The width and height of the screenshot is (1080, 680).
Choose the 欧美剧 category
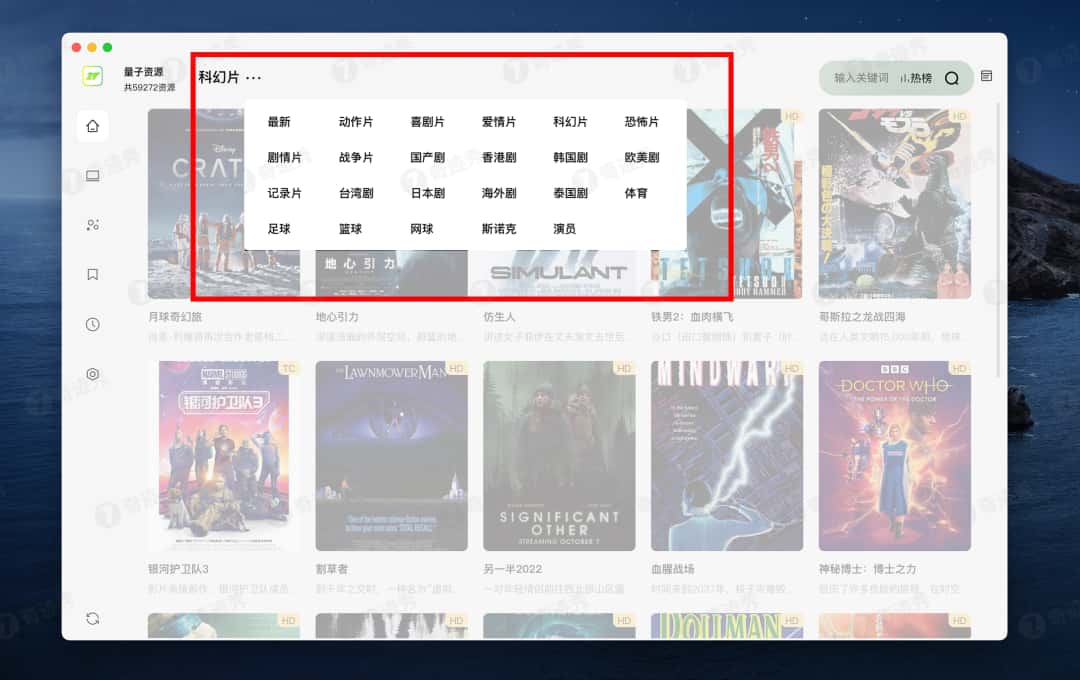click(x=642, y=158)
